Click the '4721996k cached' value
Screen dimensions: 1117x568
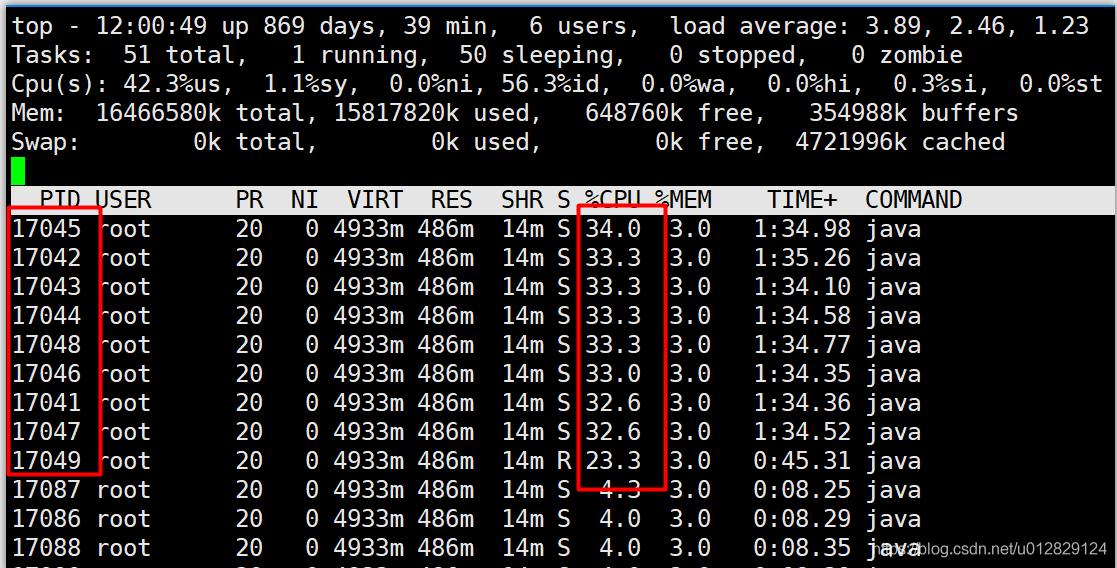point(900,142)
